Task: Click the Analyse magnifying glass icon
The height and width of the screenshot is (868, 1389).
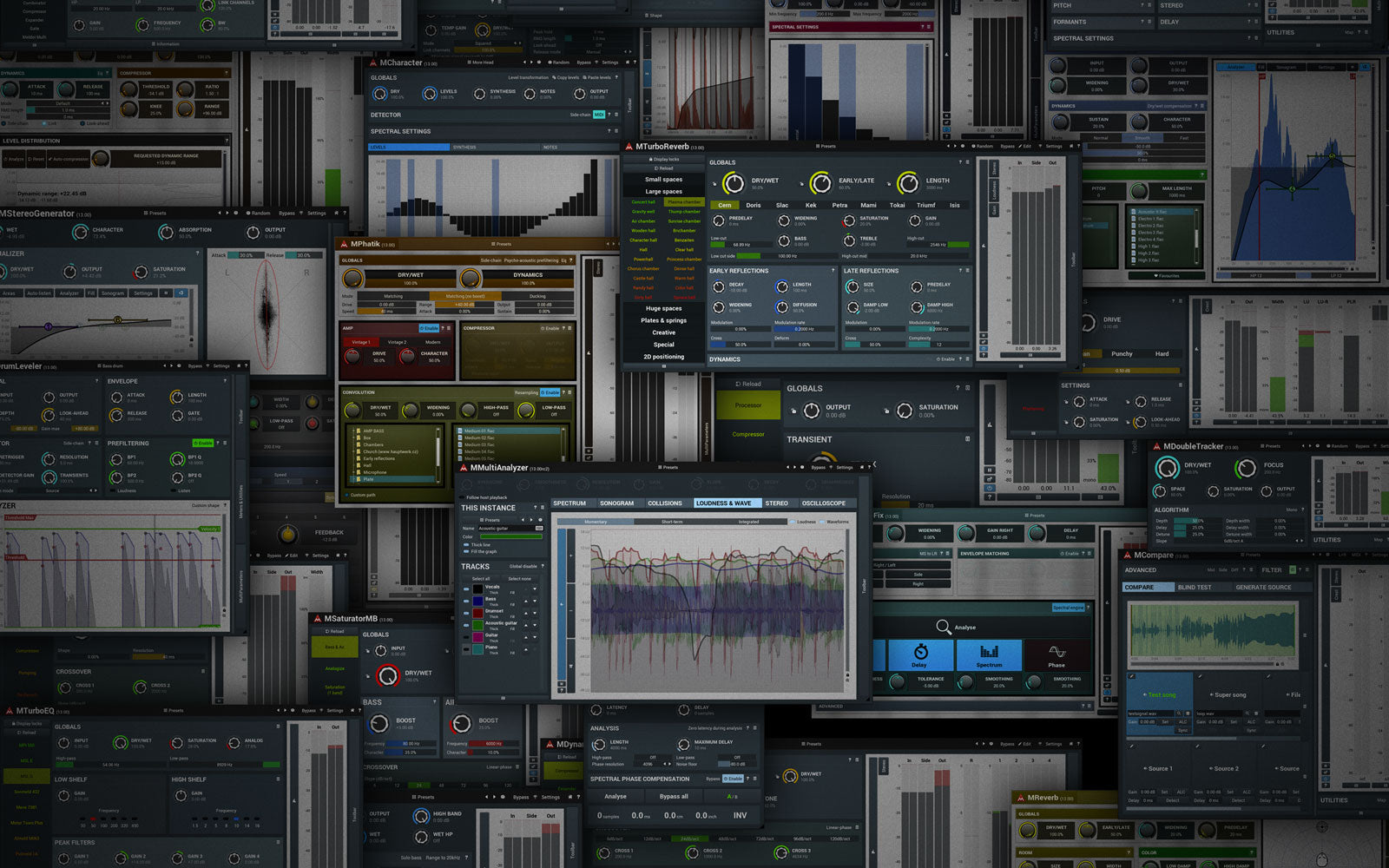Action: pos(944,627)
